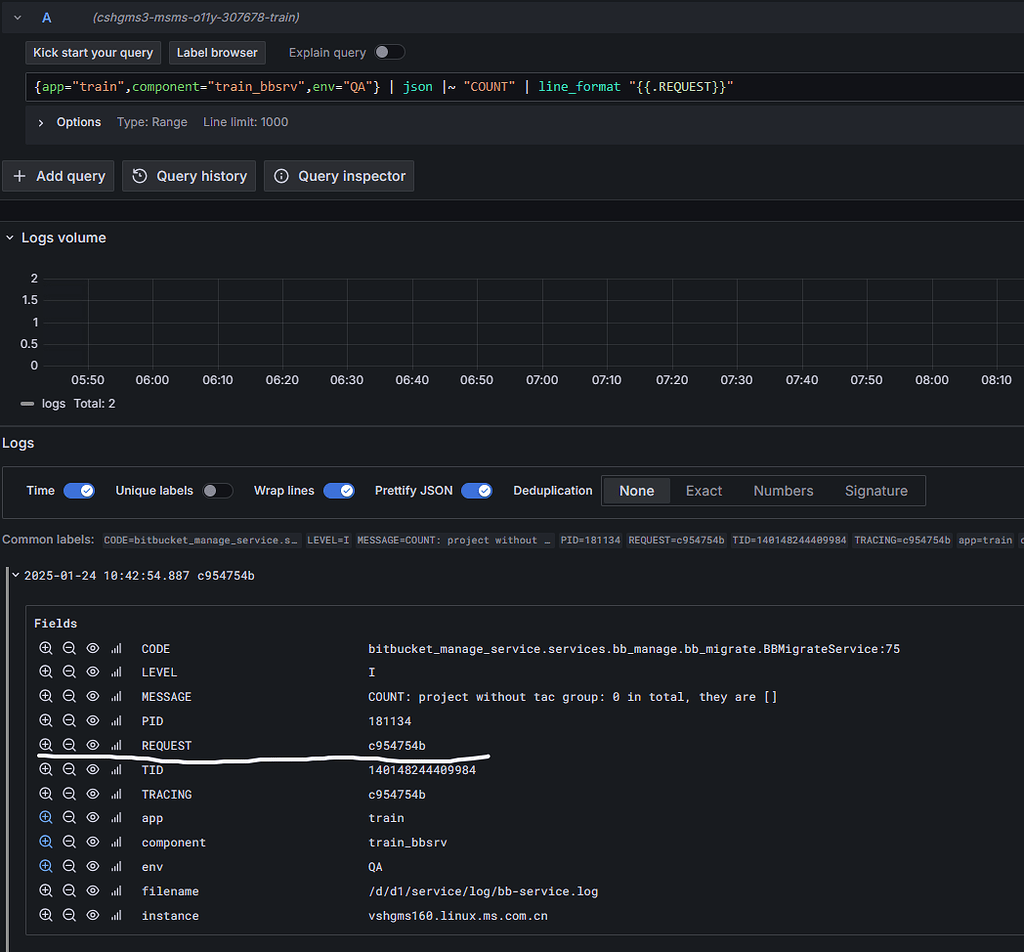Open the Label browser
Screen dimensions: 1024x952
tap(217, 52)
